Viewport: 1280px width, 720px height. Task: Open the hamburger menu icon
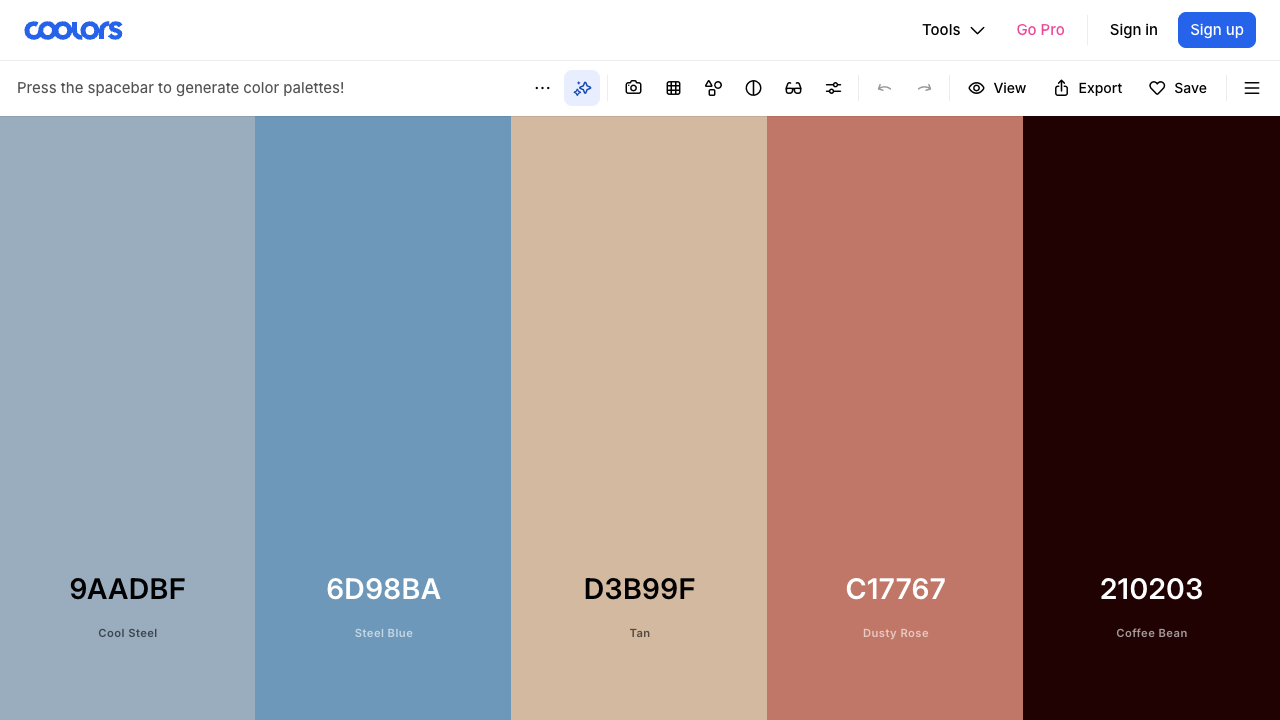point(1252,88)
